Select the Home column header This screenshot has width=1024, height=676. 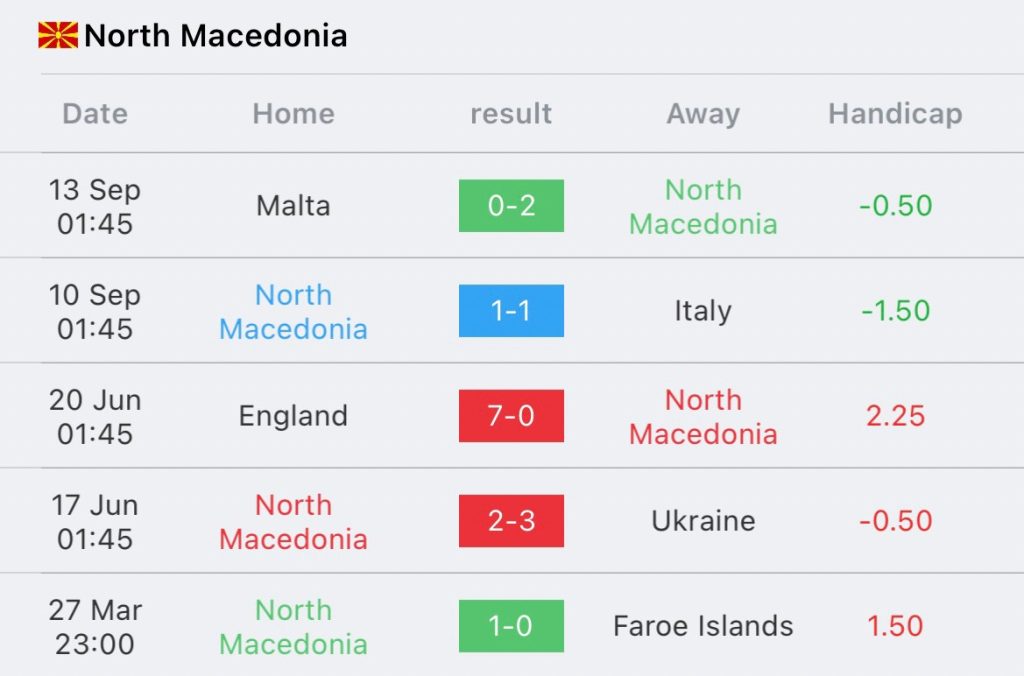pyautogui.click(x=293, y=114)
